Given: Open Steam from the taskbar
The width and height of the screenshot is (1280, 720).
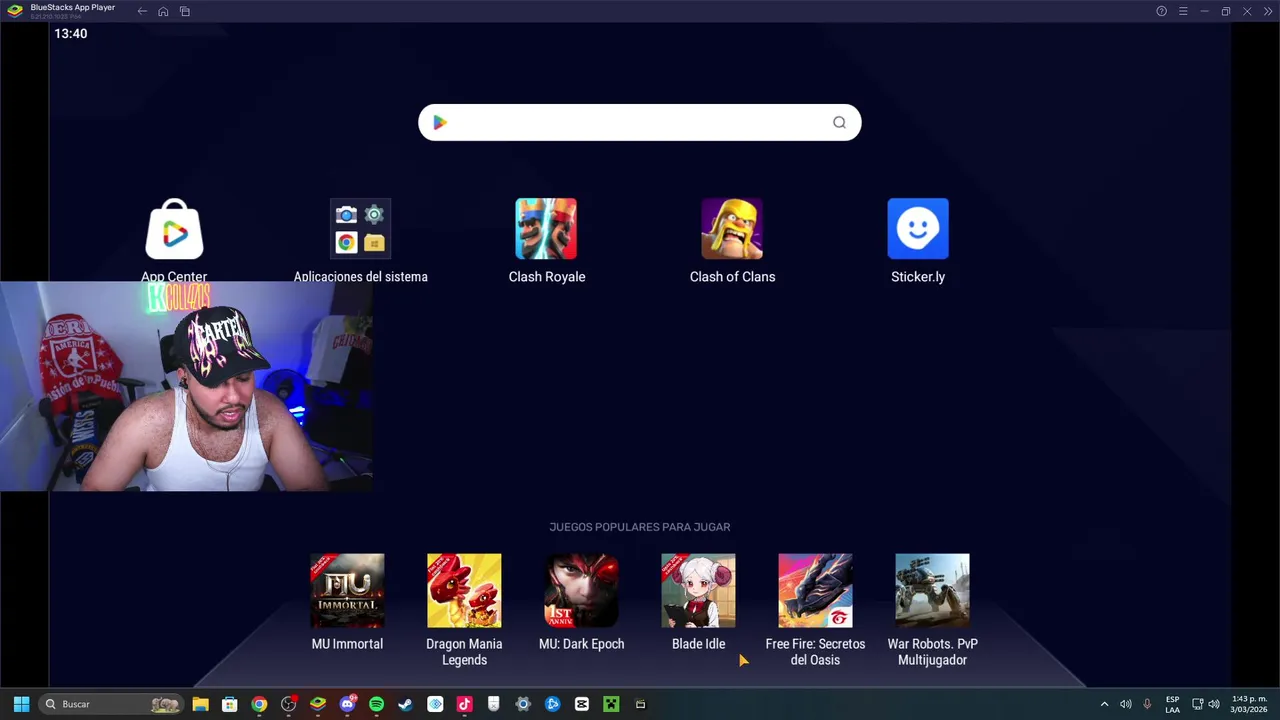Looking at the screenshot, I should tap(405, 704).
